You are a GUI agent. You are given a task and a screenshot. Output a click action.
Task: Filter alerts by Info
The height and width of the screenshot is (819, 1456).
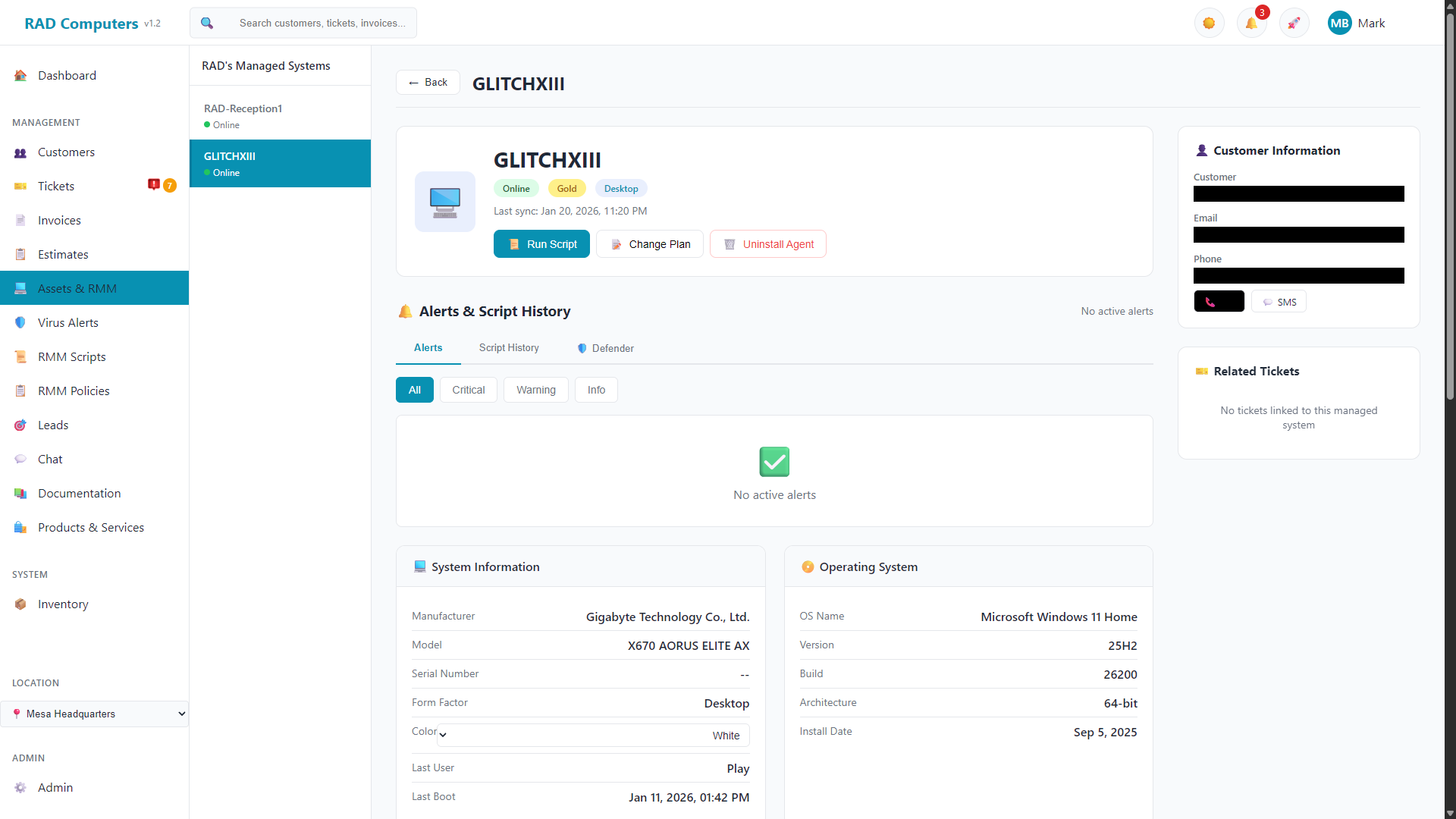(x=596, y=390)
